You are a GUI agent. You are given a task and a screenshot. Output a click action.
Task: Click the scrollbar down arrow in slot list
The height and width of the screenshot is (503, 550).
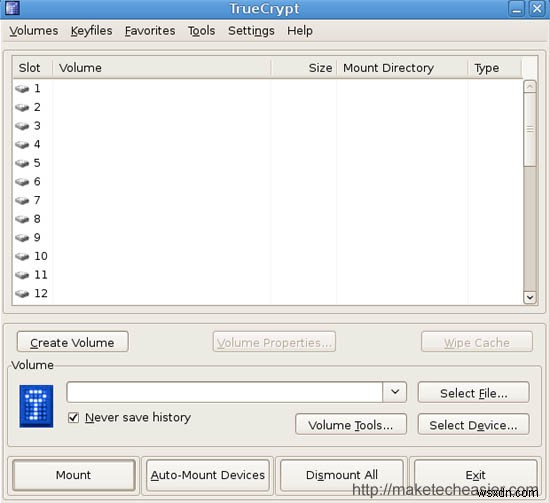(x=530, y=297)
